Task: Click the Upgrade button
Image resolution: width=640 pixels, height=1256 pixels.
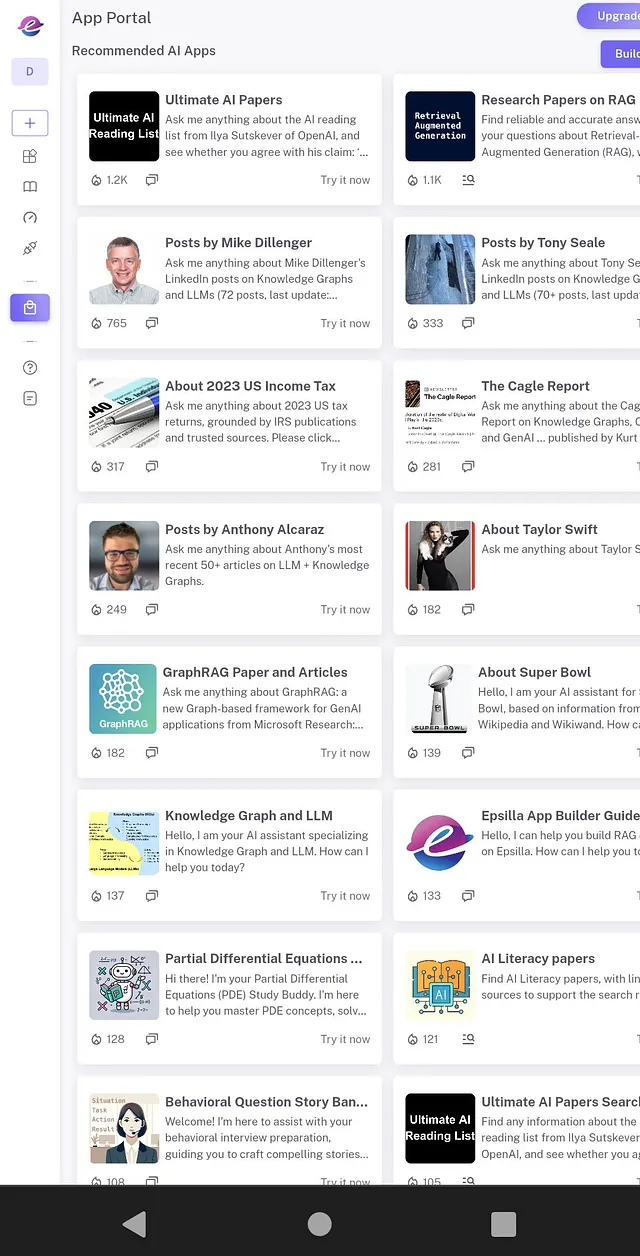Action: 609,16
